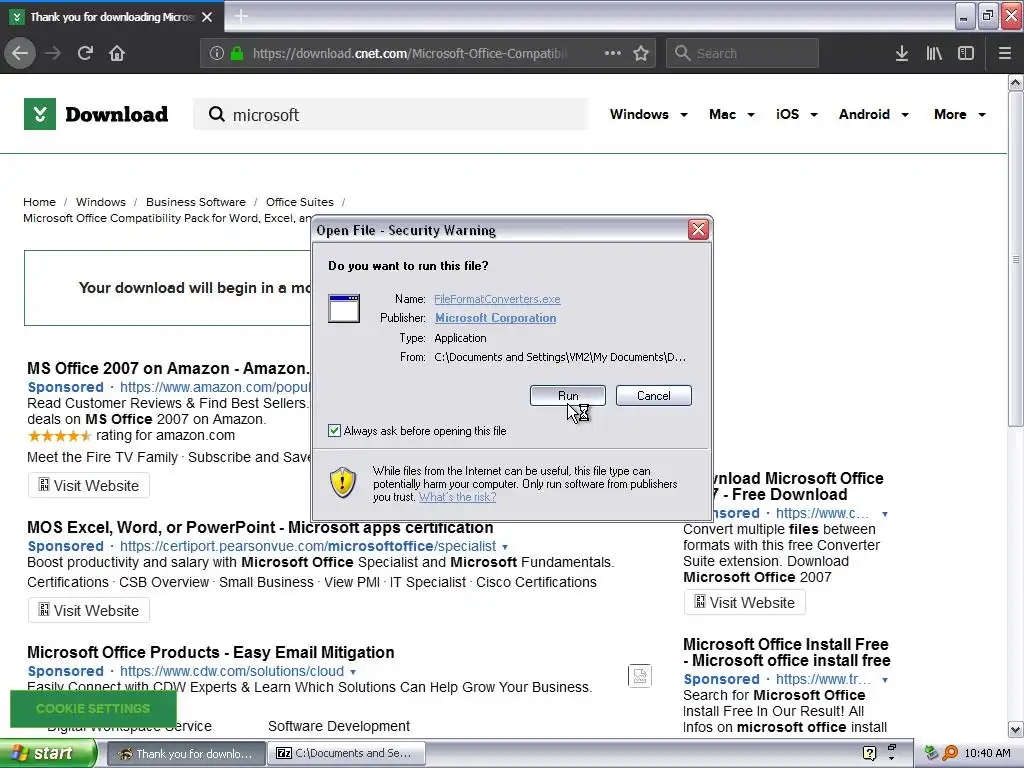This screenshot has height=768, width=1024.
Task: Close the 'Thank you for downloading' tab
Action: (207, 17)
